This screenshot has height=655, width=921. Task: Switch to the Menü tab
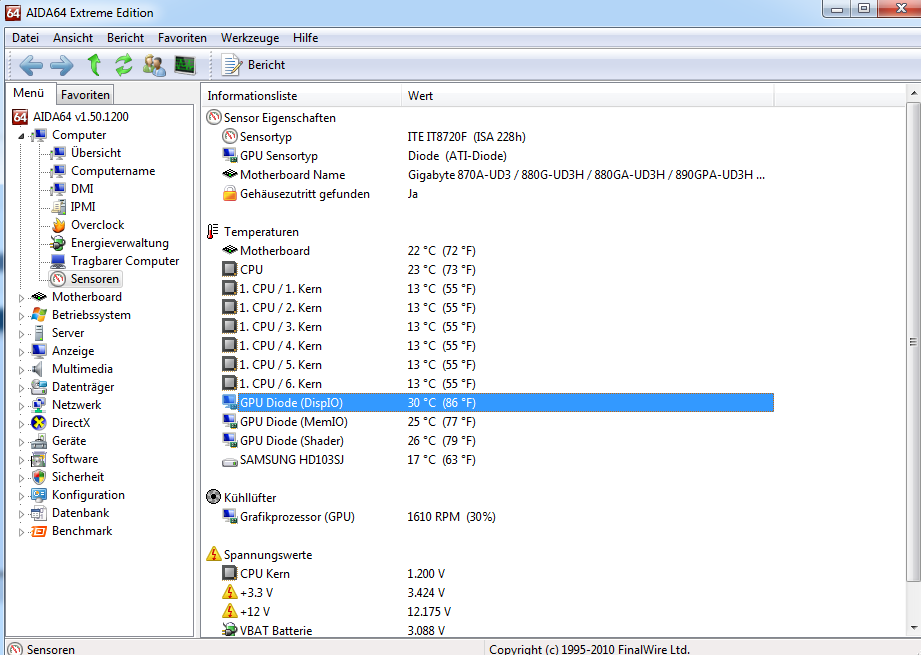29,93
